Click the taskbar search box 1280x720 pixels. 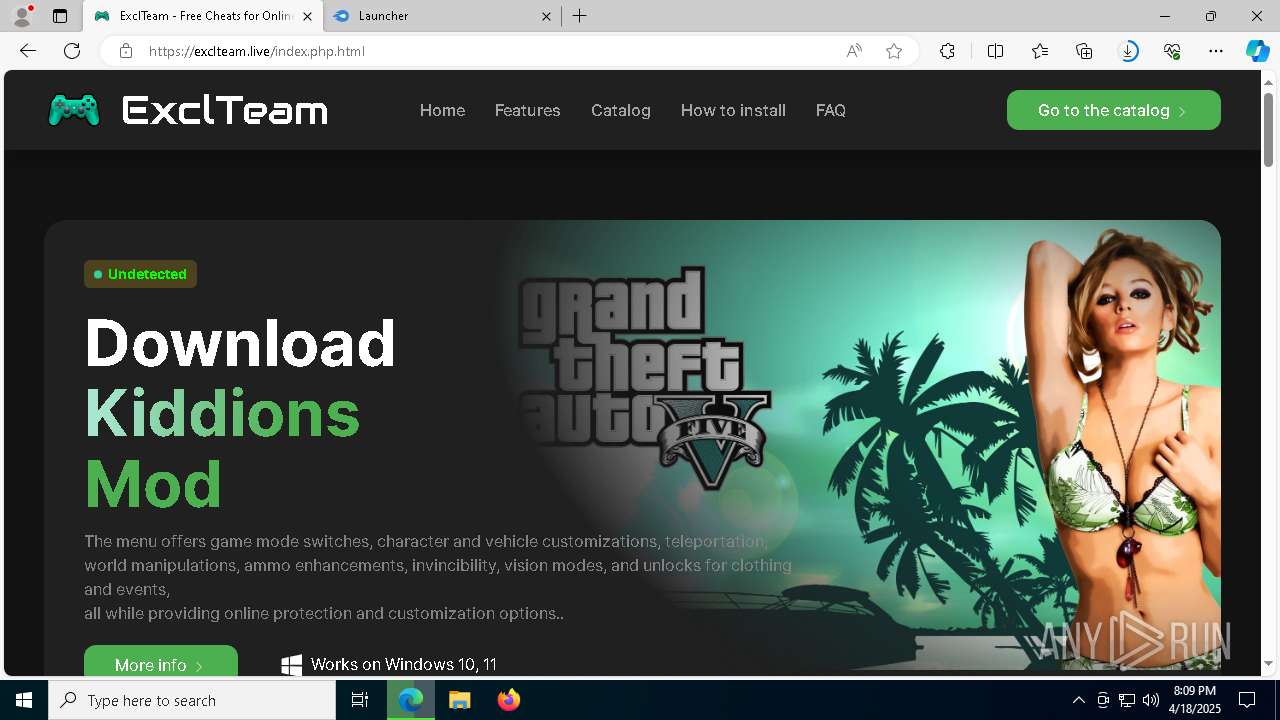pos(192,700)
